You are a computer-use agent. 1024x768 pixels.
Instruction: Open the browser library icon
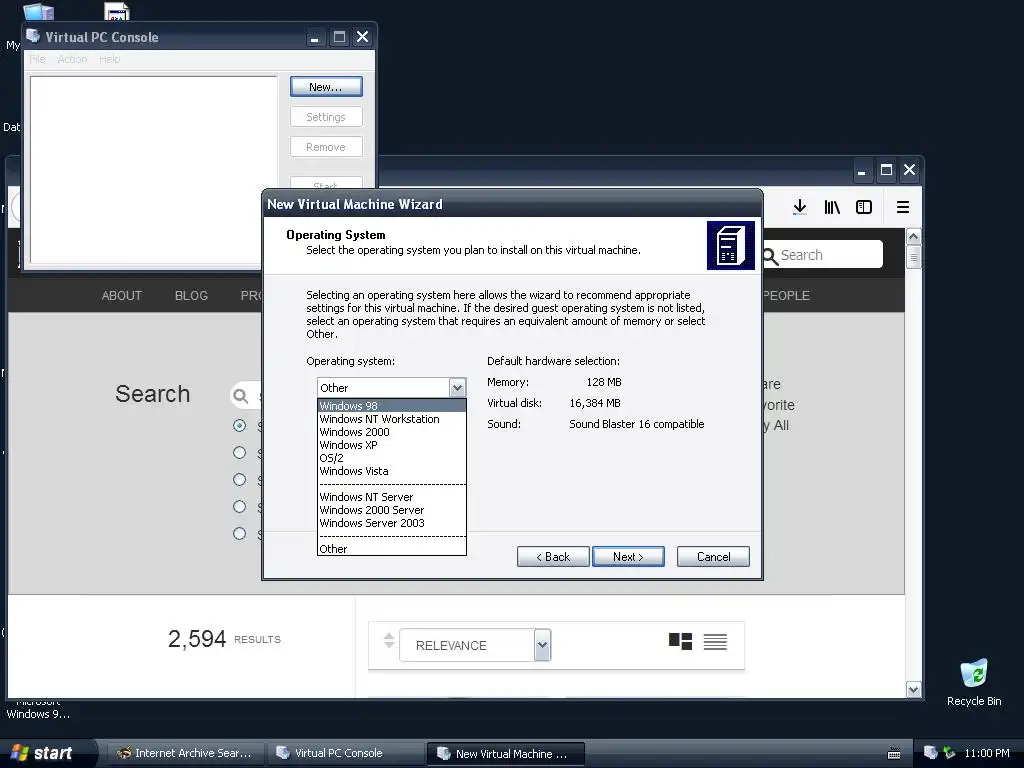[831, 207]
